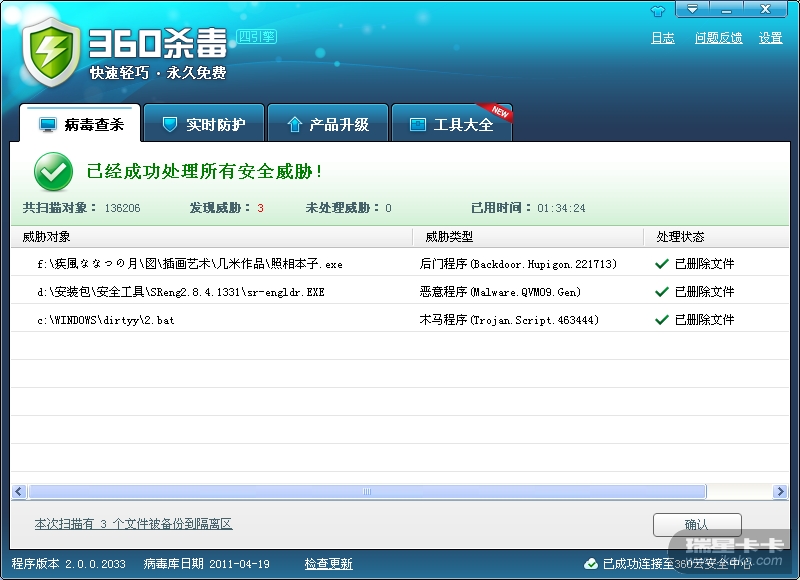The image size is (800, 580).
Task: Click the Trojan.Script.463444 threat type
Action: [x=509, y=320]
